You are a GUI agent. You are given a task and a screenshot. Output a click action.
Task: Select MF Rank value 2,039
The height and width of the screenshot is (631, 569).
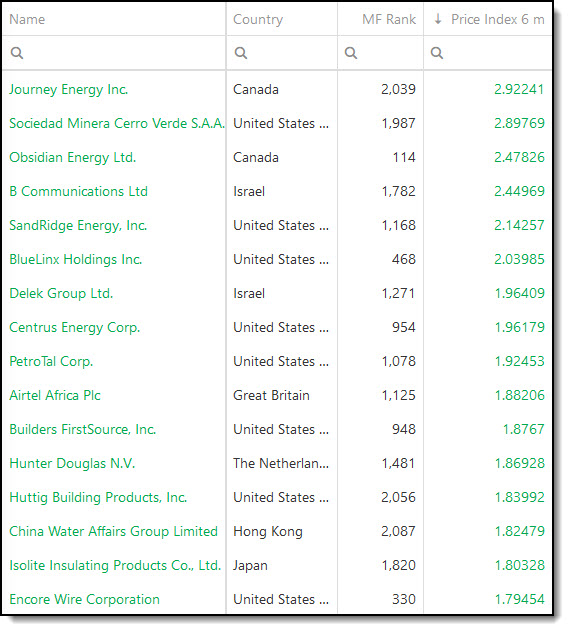[x=398, y=89]
